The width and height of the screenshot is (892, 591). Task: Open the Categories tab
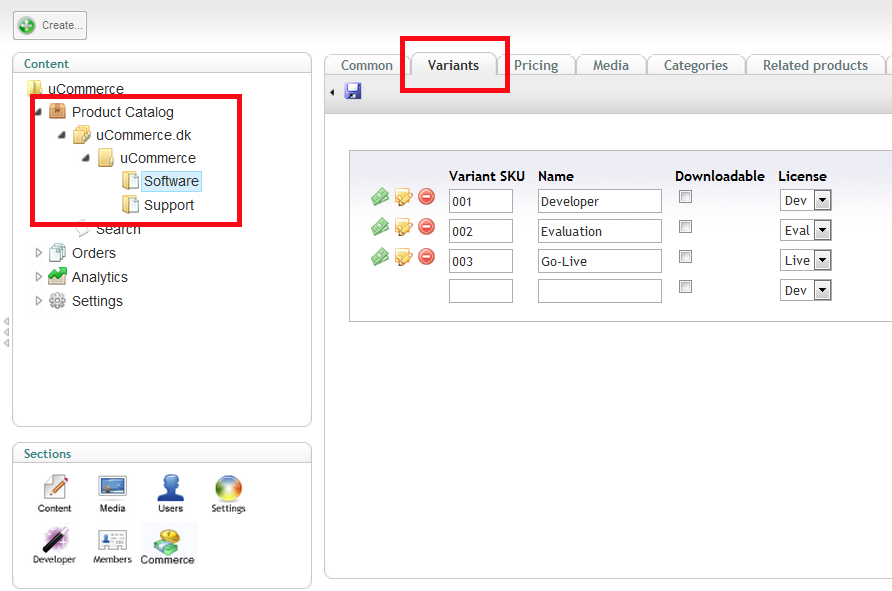click(696, 65)
